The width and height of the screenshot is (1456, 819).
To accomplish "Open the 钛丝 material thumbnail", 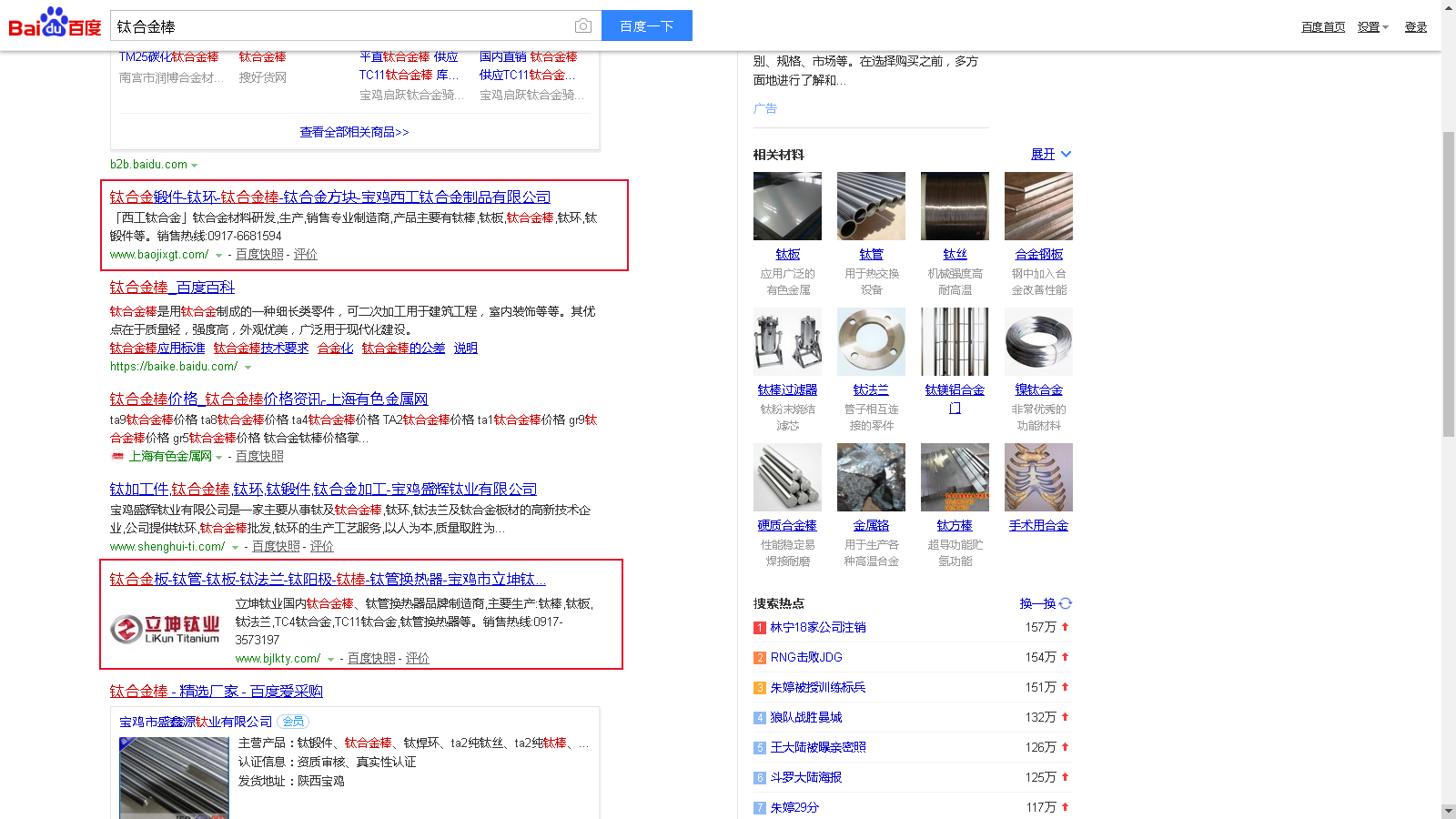I will [955, 207].
